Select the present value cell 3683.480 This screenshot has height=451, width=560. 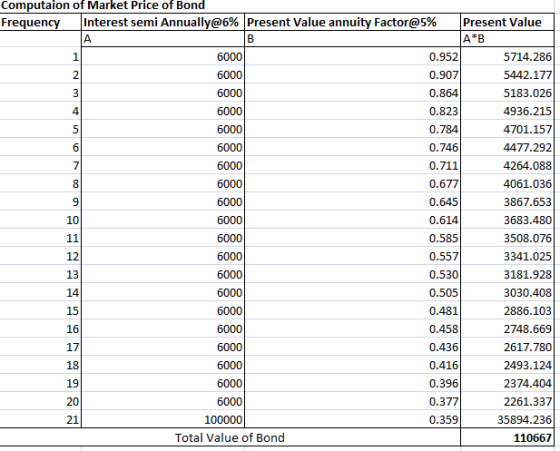(508, 220)
